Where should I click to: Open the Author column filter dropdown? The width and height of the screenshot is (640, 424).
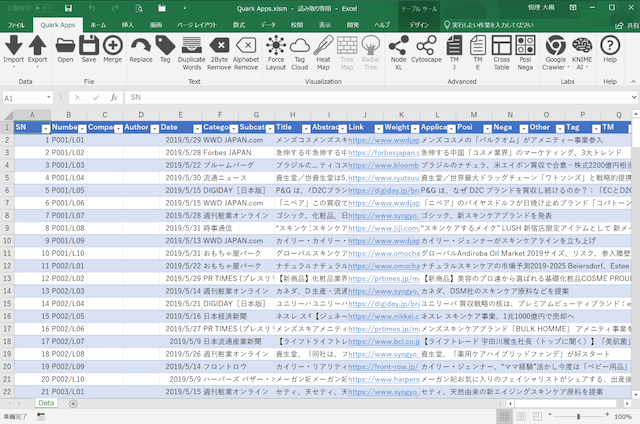155,129
